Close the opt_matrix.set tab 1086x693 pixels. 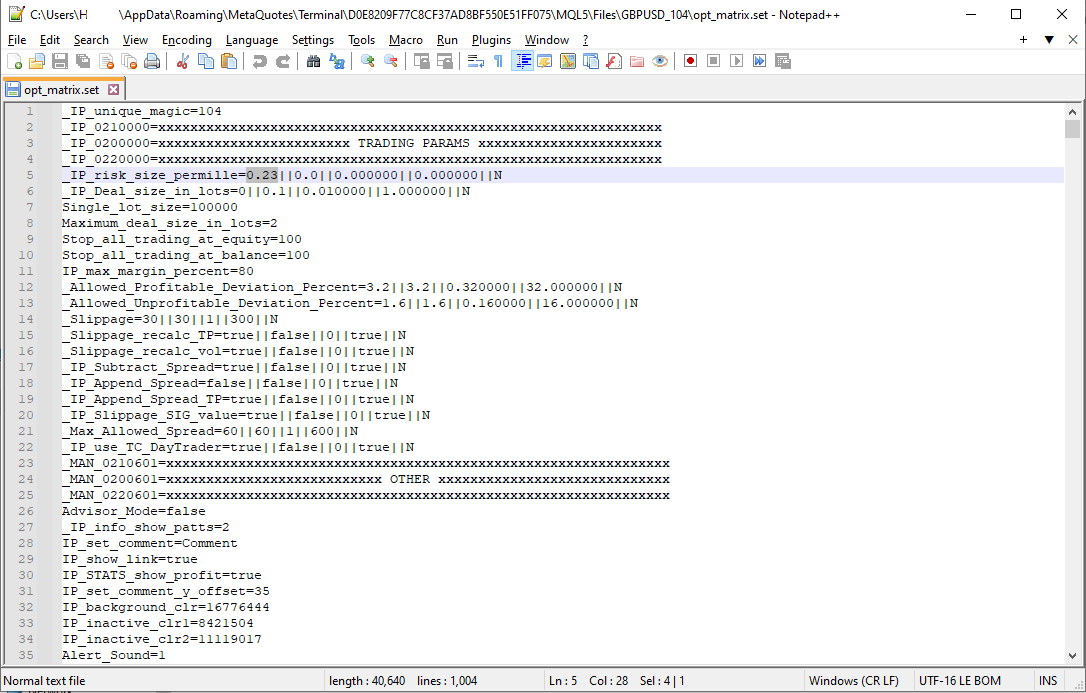point(114,90)
